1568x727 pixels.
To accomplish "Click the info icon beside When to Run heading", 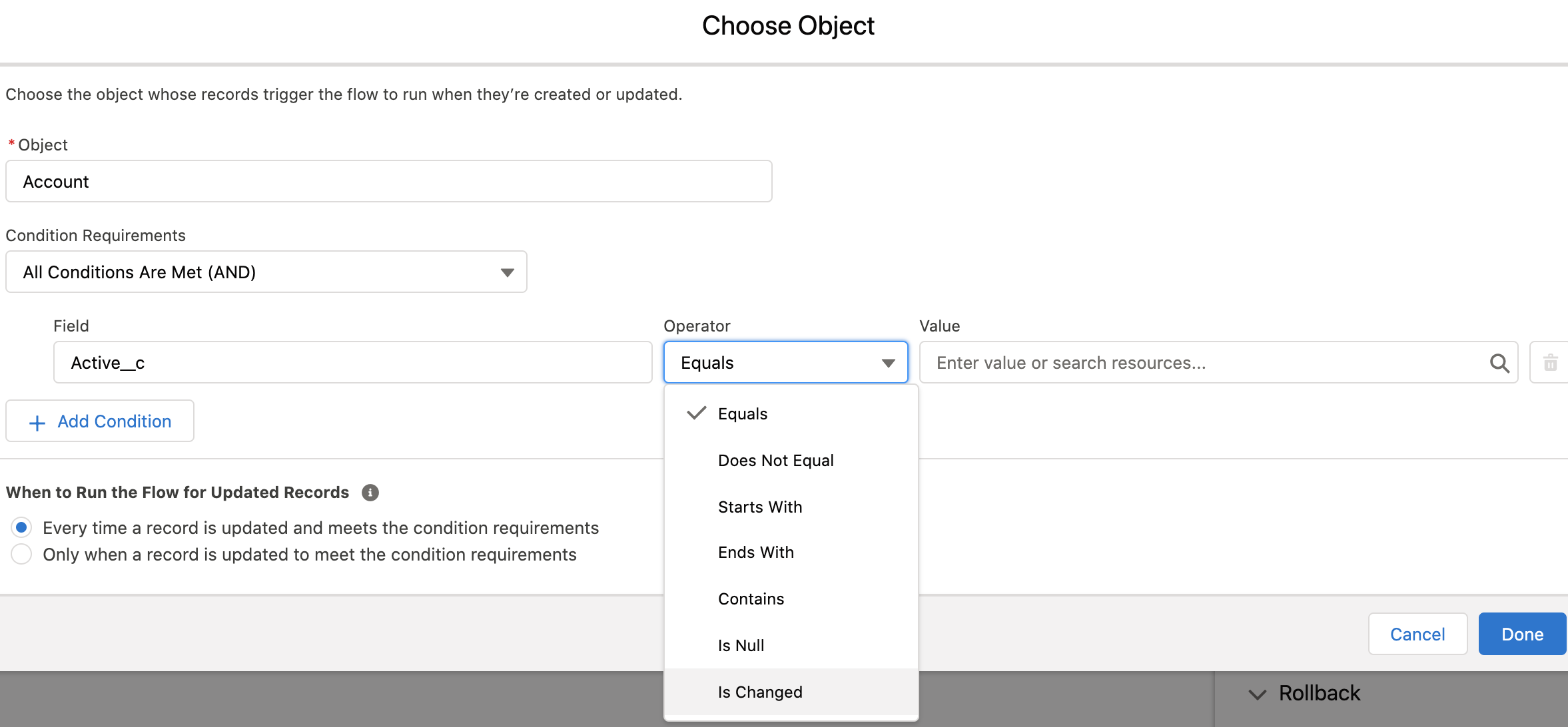I will tap(371, 493).
